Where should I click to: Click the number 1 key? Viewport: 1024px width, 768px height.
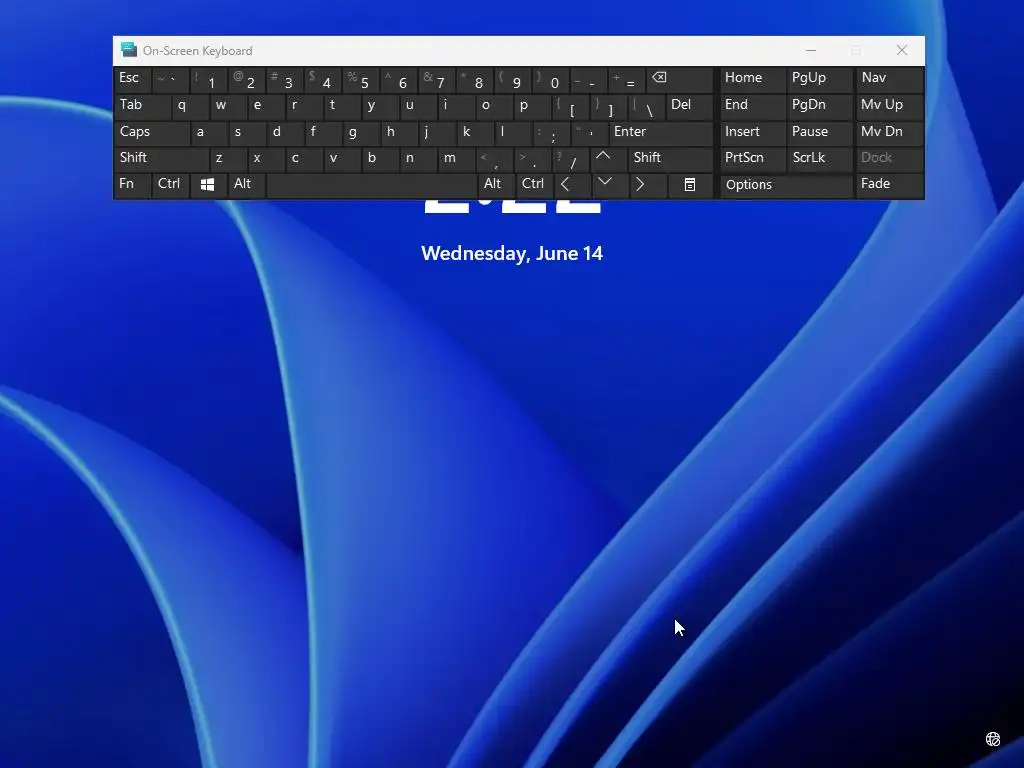[x=208, y=80]
